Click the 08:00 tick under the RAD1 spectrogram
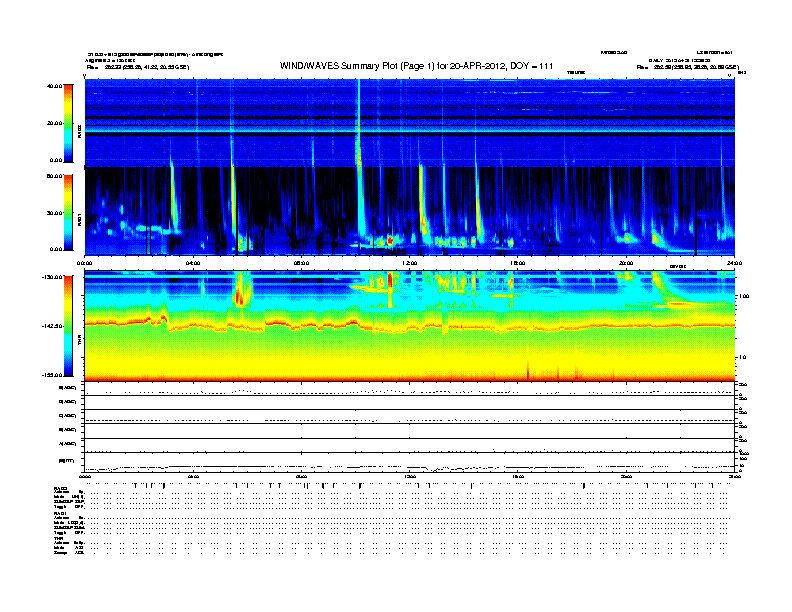Screen dimensions: 792x612 pos(301,263)
